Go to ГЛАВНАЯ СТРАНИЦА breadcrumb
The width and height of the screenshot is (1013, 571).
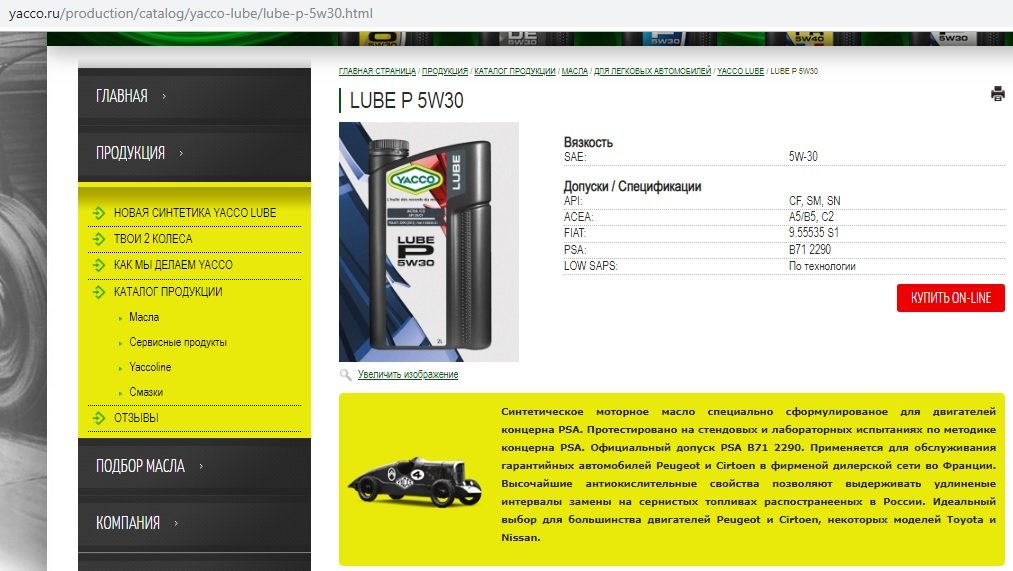(377, 71)
